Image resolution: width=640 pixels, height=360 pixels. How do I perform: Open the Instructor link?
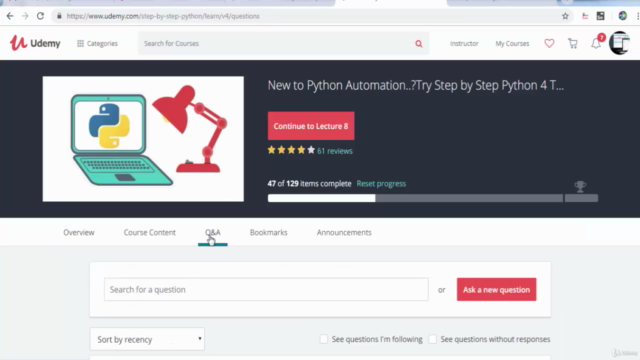(464, 43)
